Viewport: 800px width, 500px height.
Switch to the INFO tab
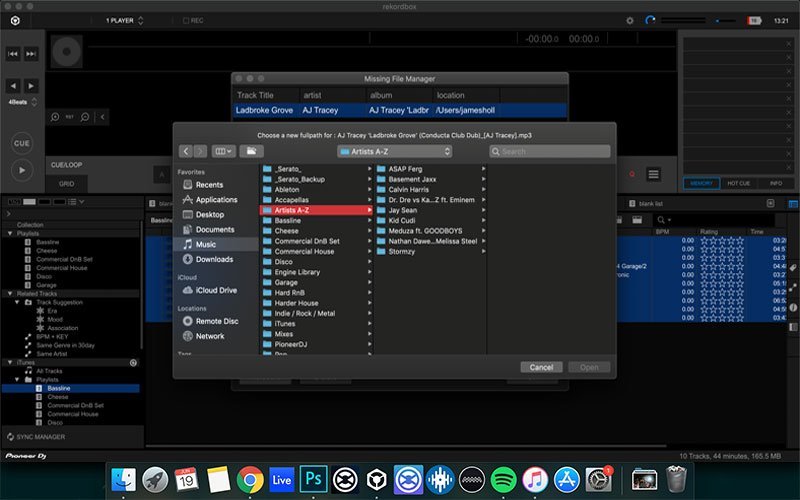[776, 184]
